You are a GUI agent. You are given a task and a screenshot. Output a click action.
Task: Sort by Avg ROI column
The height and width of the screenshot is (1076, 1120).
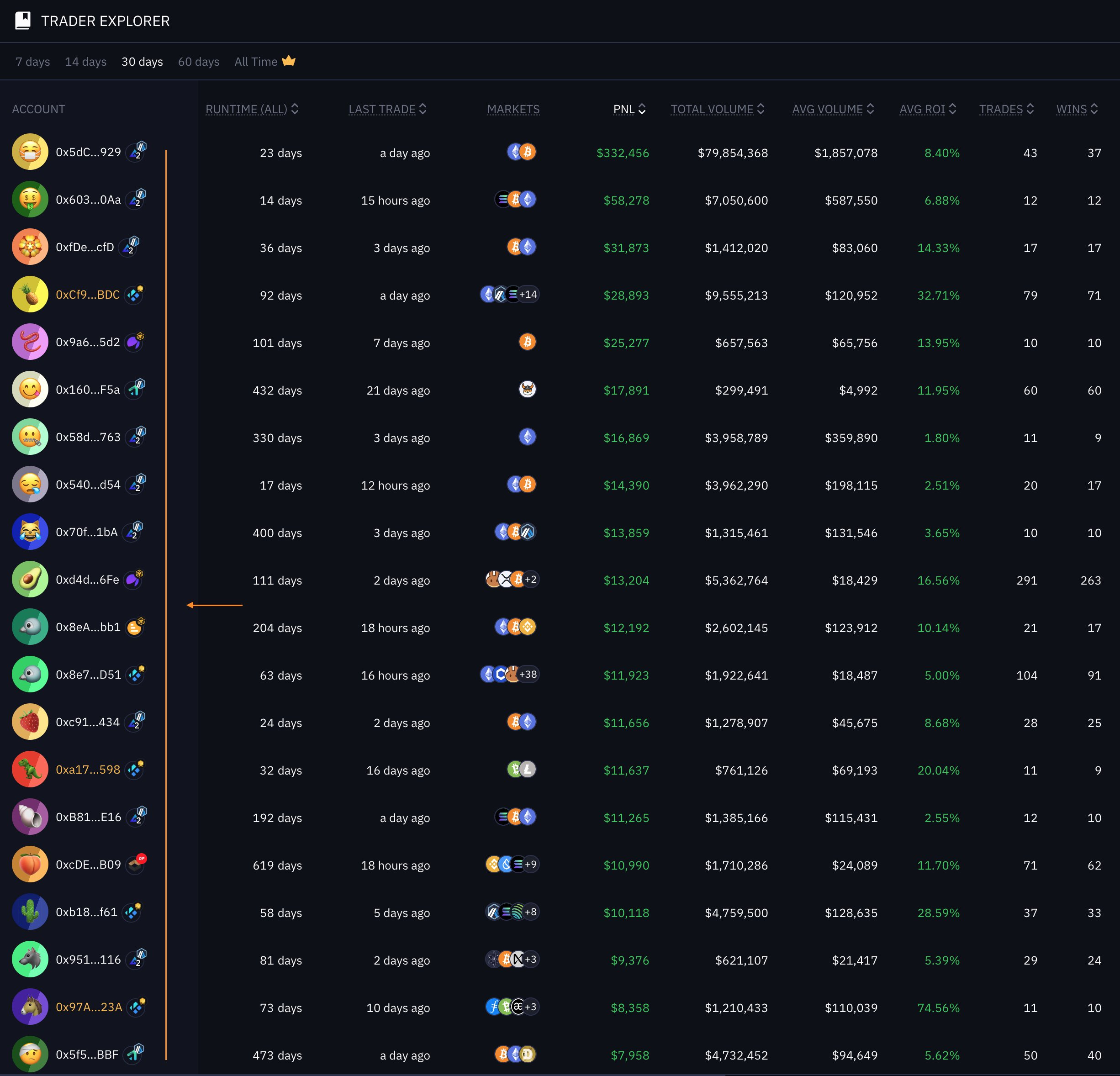click(928, 109)
